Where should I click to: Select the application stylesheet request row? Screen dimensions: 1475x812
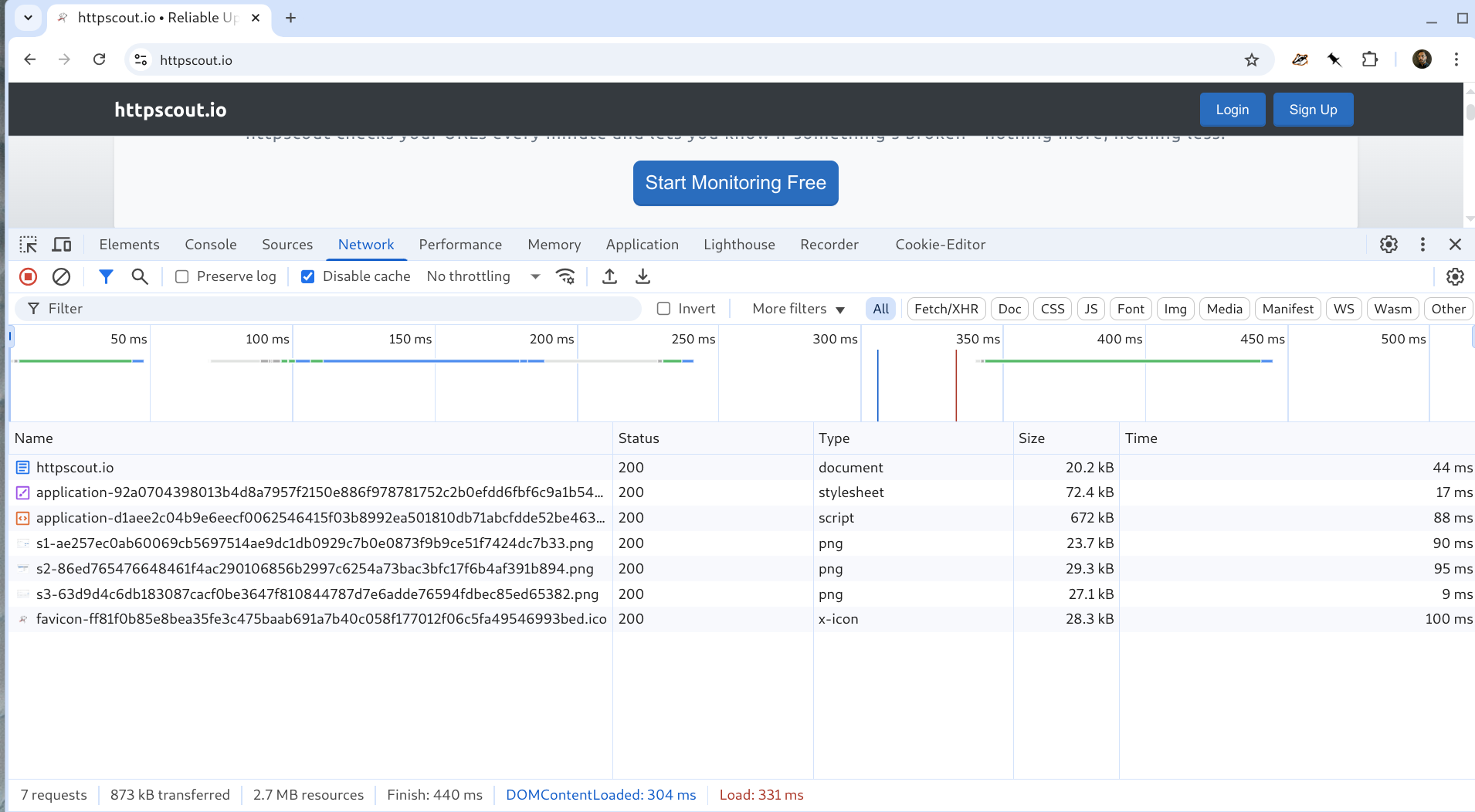(741, 492)
